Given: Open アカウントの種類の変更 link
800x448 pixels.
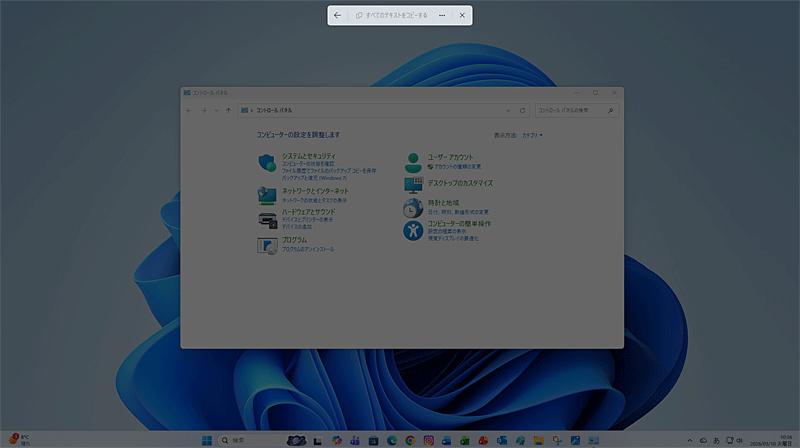Looking at the screenshot, I should pos(457,166).
